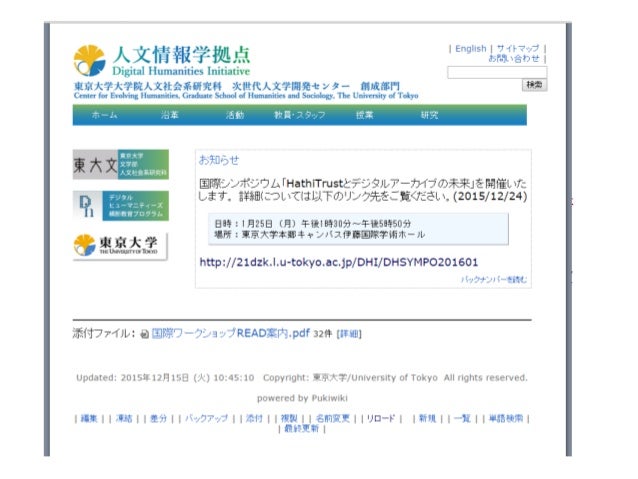This screenshot has height=479, width=638.
Task: Click the 人文情報学拠点 site title
Action: tap(181, 55)
